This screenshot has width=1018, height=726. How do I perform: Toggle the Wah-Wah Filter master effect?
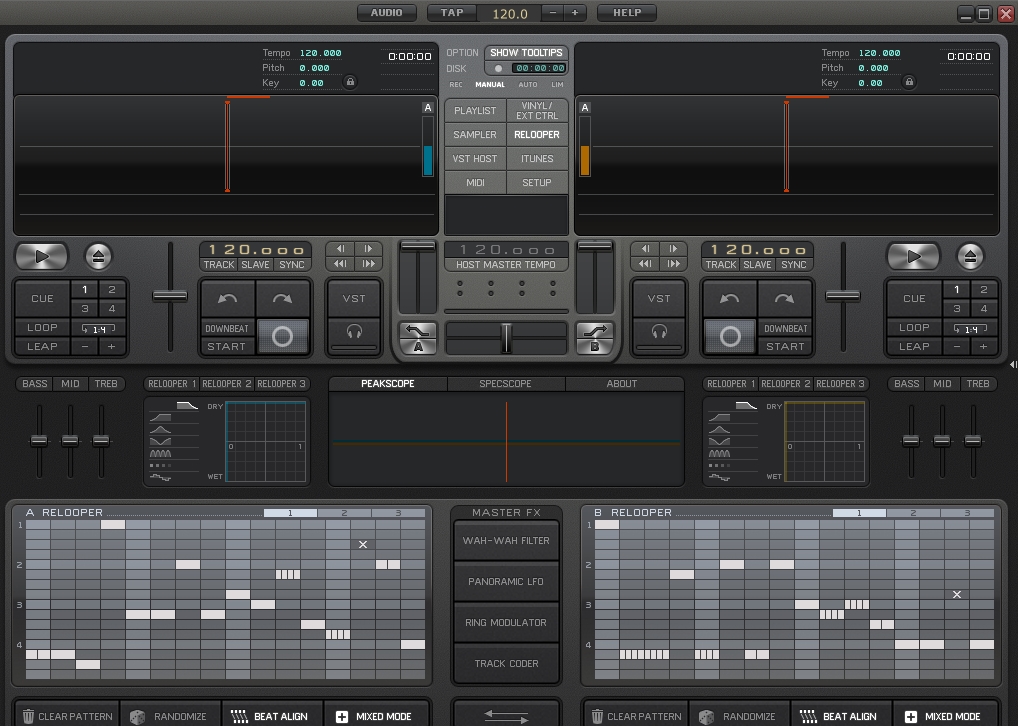(506, 541)
